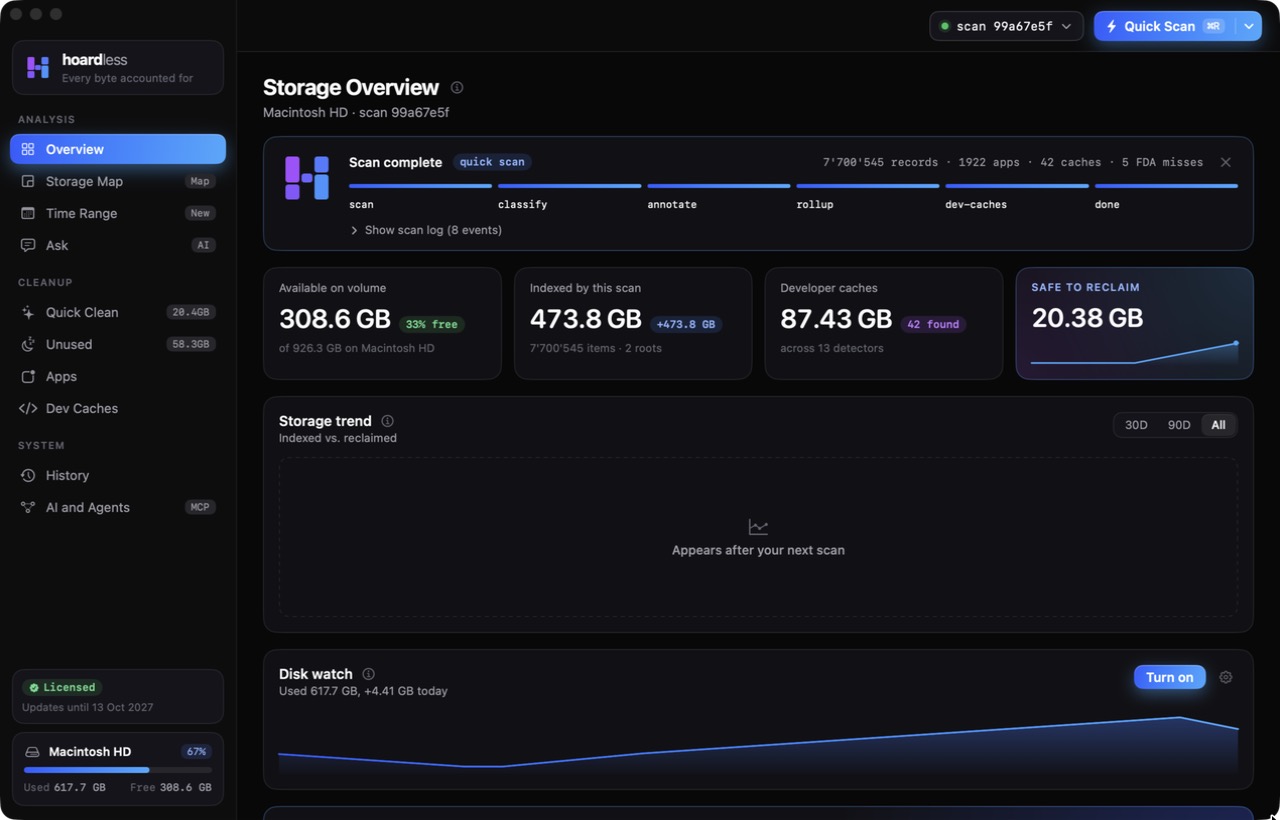Click the dev-caches stage progress bar
This screenshot has width=1280, height=820.
pos(1017,186)
